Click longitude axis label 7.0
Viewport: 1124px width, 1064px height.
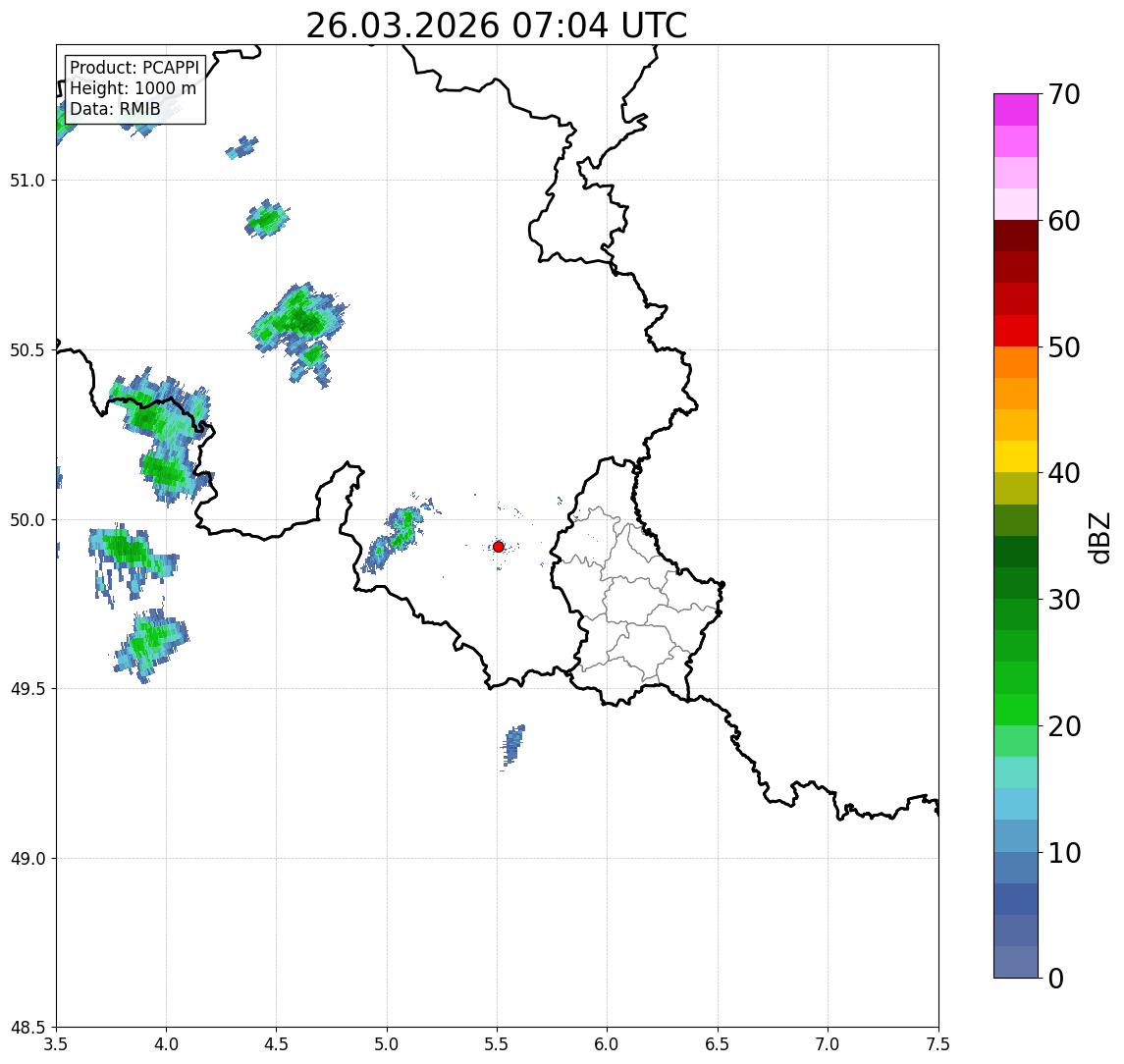[829, 1044]
